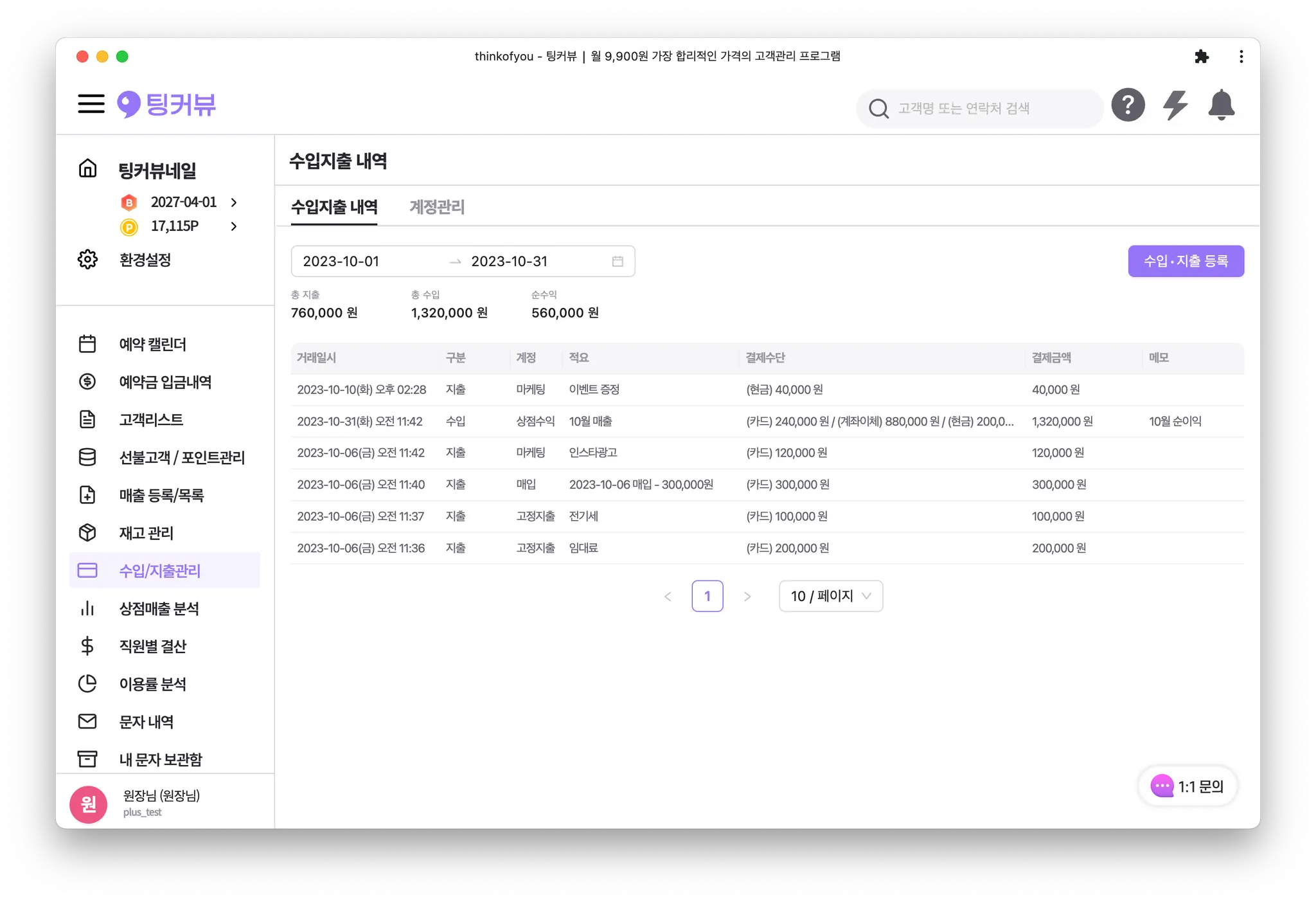Open the hamburger menu icon
This screenshot has height=902, width=1316.
pyautogui.click(x=91, y=104)
